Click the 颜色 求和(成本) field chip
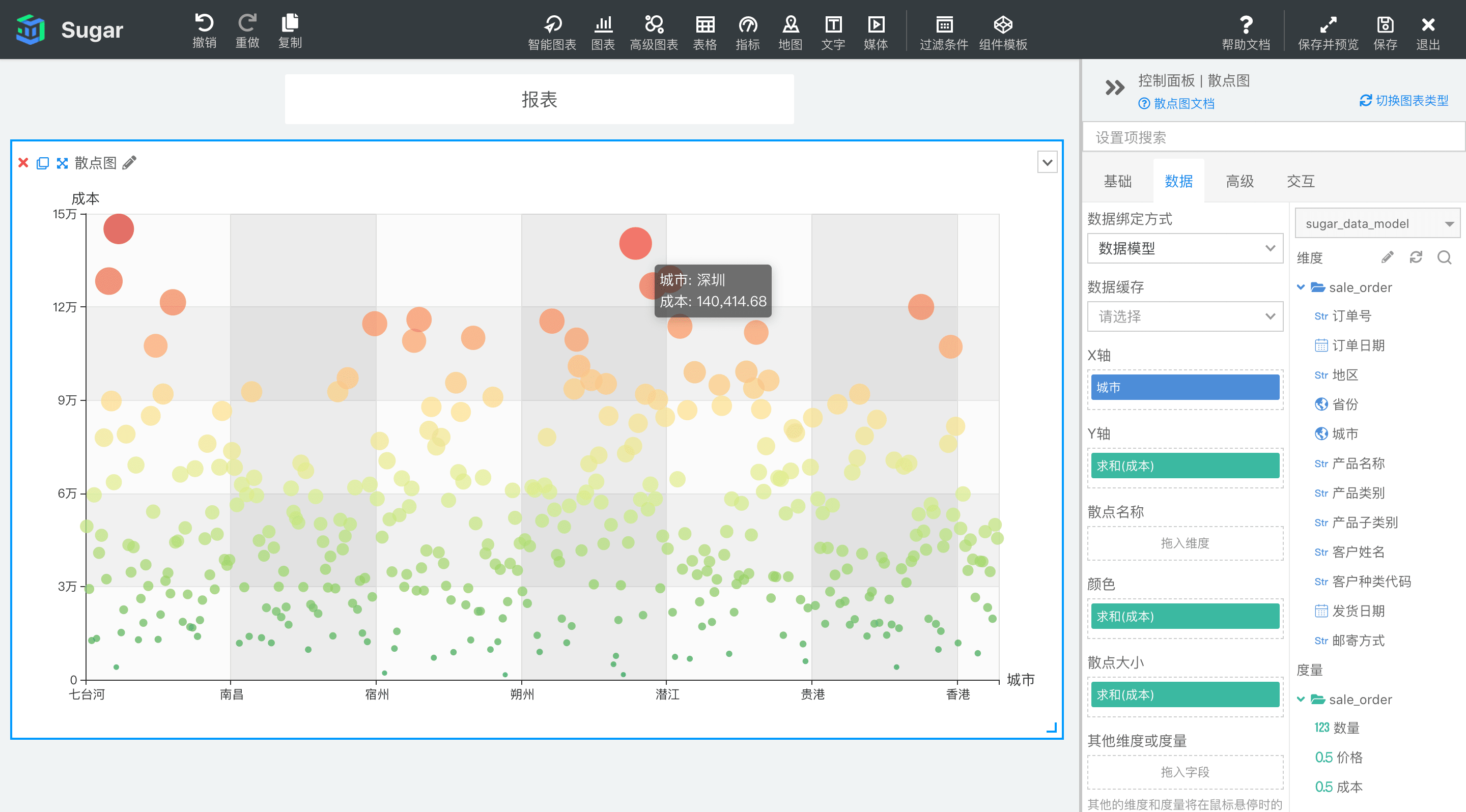Image resolution: width=1466 pixels, height=812 pixels. [1185, 617]
